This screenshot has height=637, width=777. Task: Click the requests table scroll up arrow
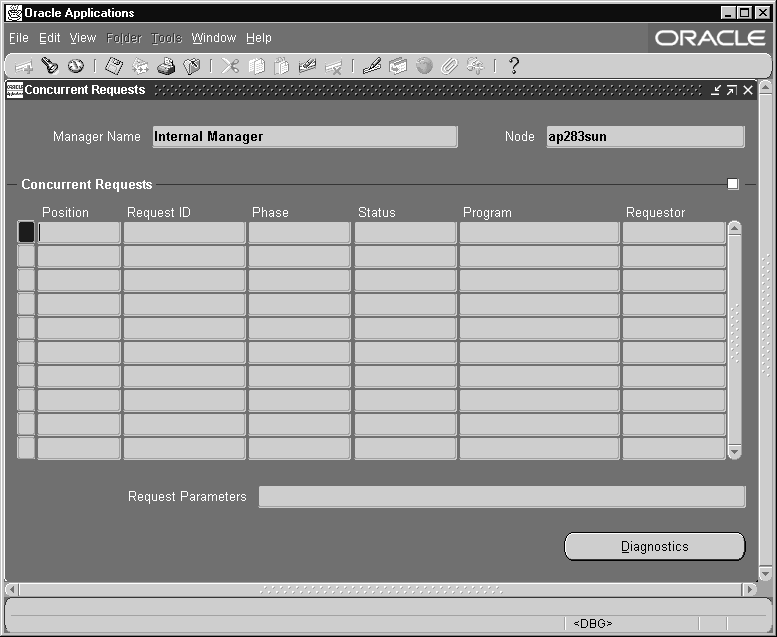(x=734, y=228)
